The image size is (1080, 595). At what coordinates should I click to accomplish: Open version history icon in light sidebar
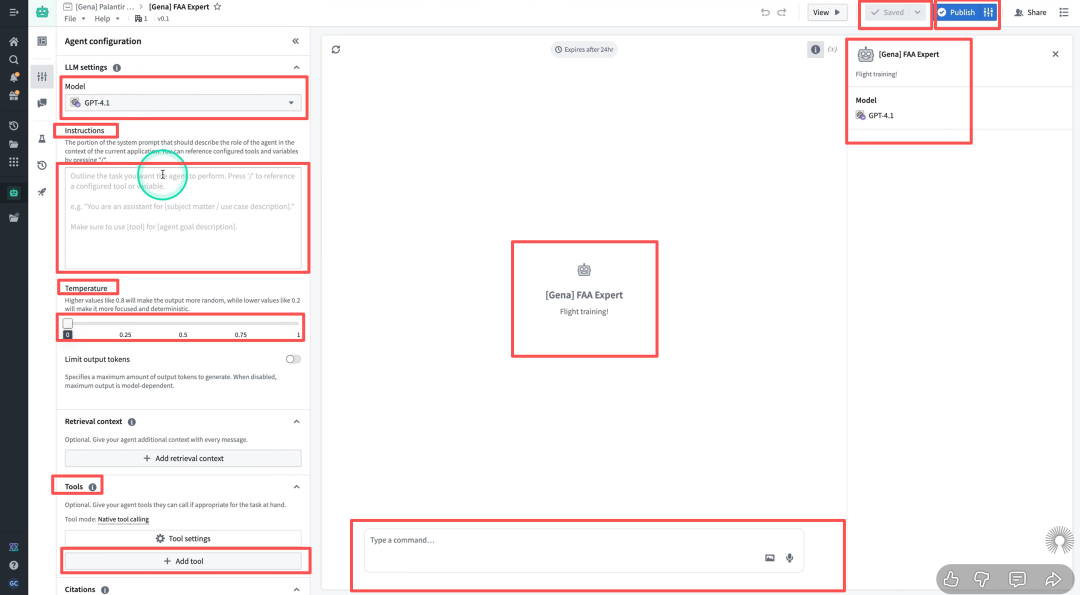(x=42, y=165)
